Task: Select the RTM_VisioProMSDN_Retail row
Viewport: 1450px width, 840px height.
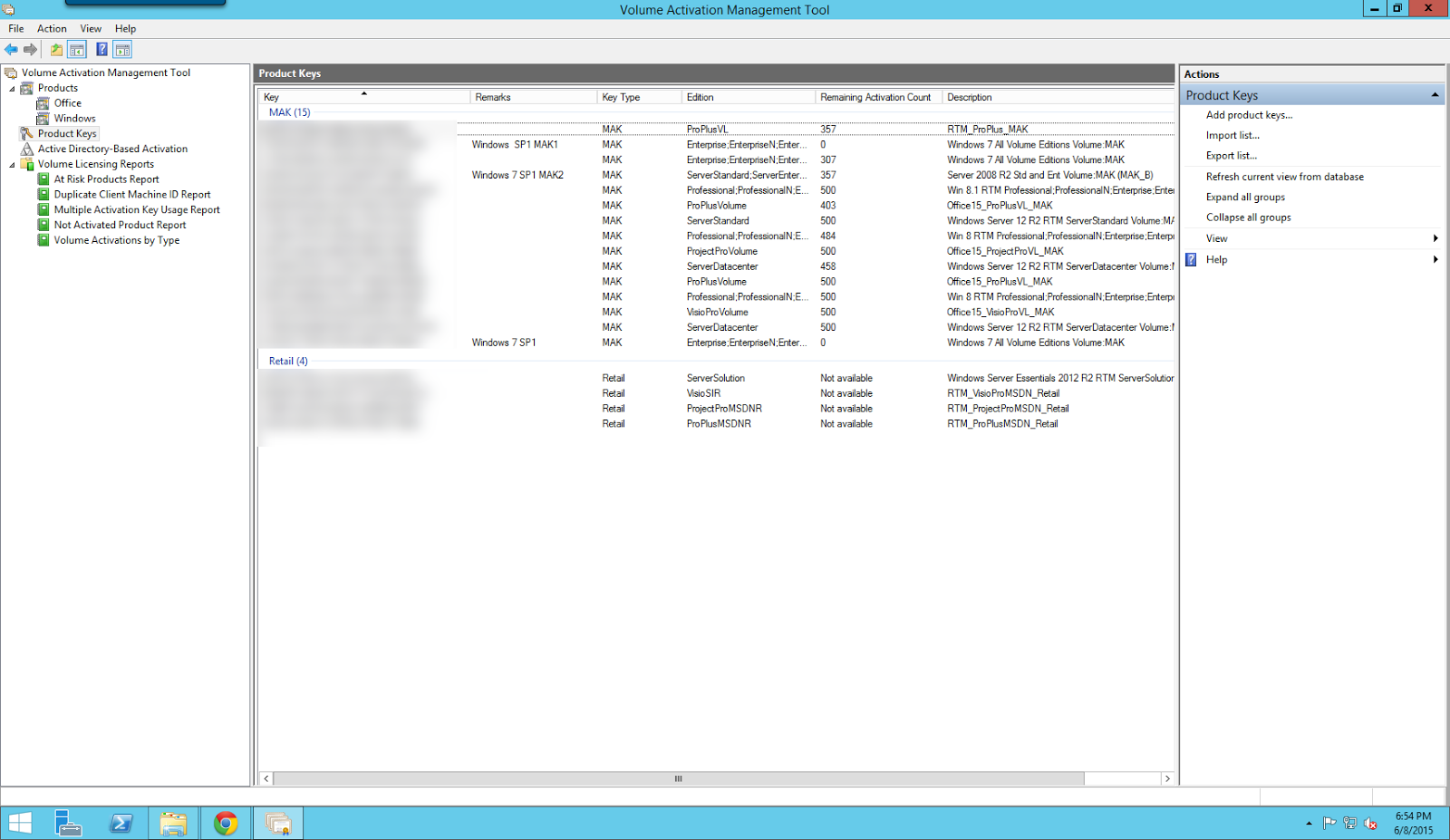Action: (716, 394)
